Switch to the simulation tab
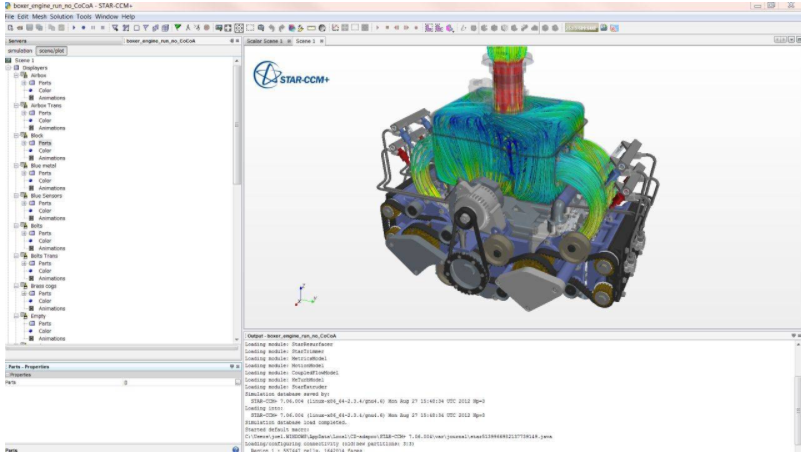The height and width of the screenshot is (461, 801). point(20,50)
